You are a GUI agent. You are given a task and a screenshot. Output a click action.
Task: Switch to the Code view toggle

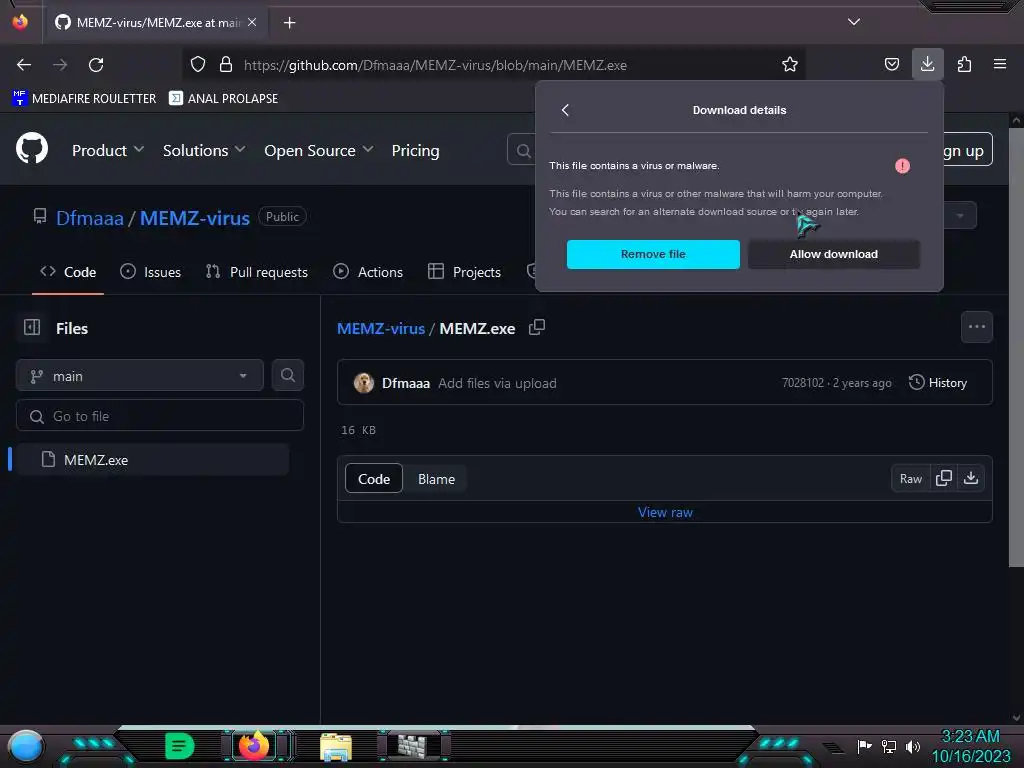[374, 479]
